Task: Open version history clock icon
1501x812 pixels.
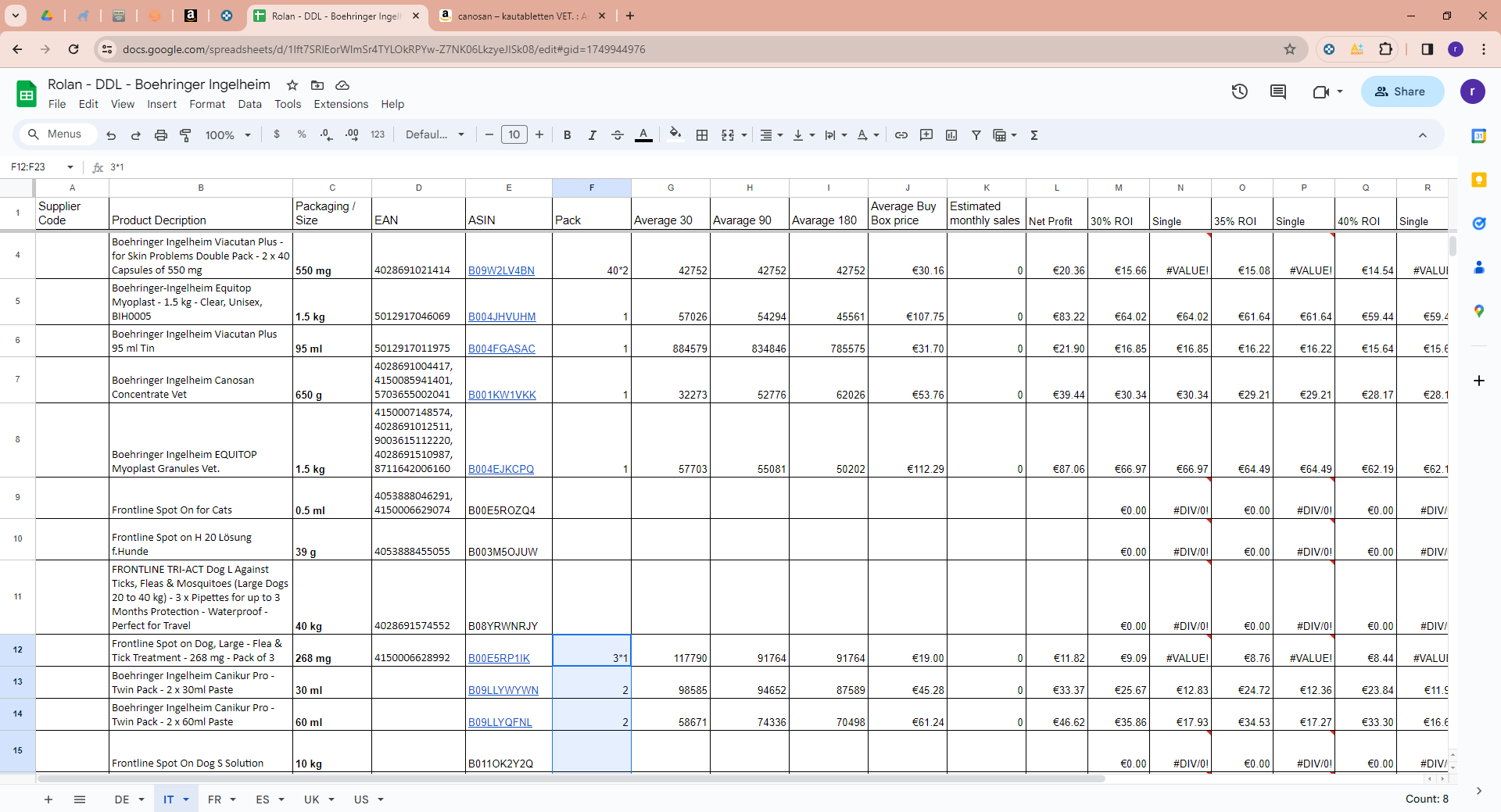Action: [1240, 91]
